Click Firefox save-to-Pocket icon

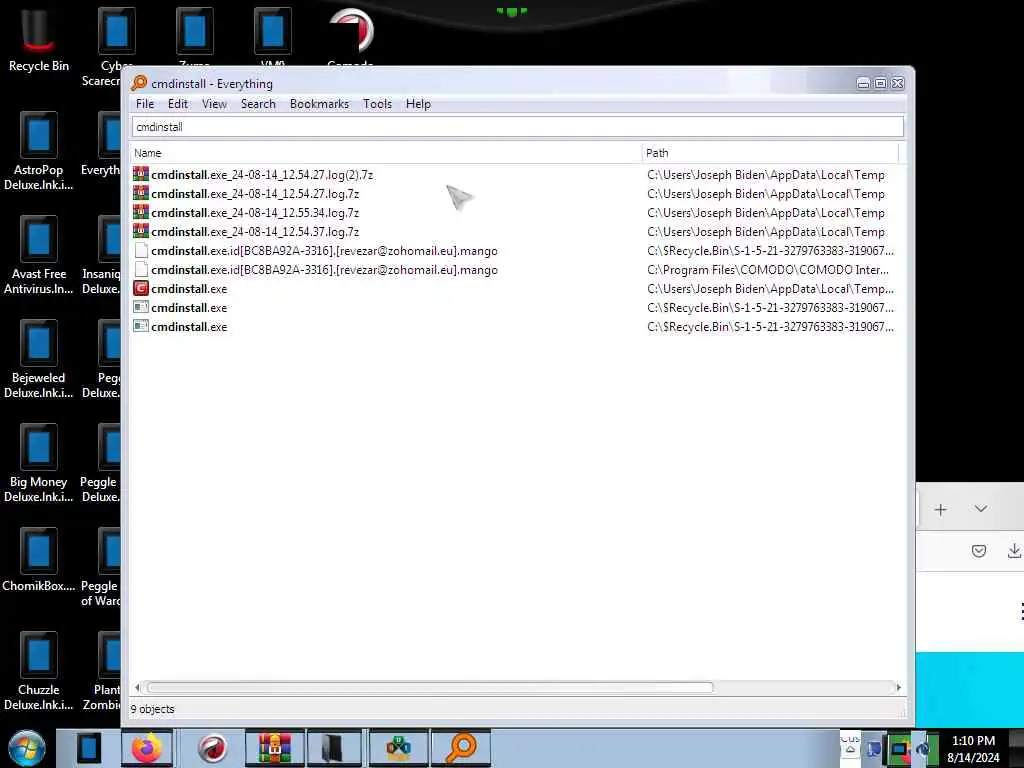pyautogui.click(x=978, y=551)
